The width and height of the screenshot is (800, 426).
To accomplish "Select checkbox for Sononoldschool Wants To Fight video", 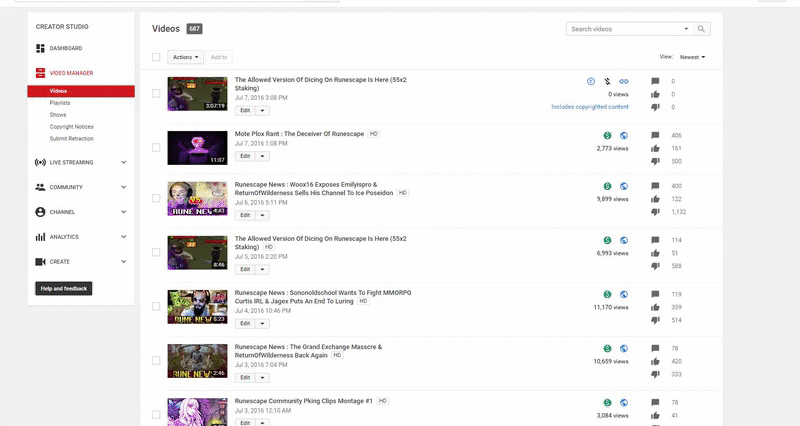I will coord(156,306).
